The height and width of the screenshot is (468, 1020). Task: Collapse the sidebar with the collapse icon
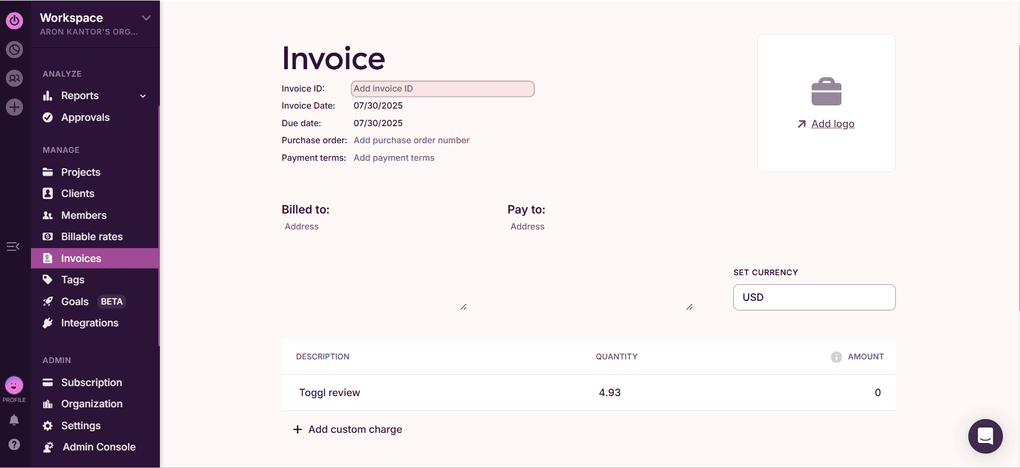coord(13,246)
